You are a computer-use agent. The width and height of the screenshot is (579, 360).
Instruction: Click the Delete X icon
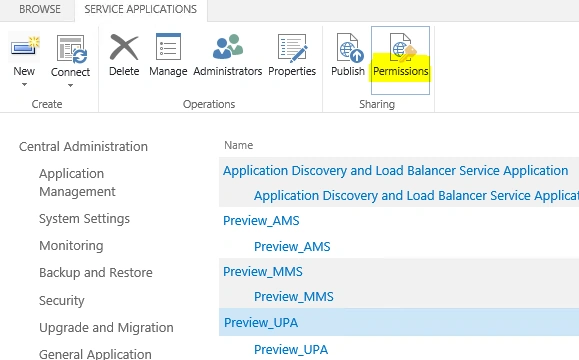(124, 47)
